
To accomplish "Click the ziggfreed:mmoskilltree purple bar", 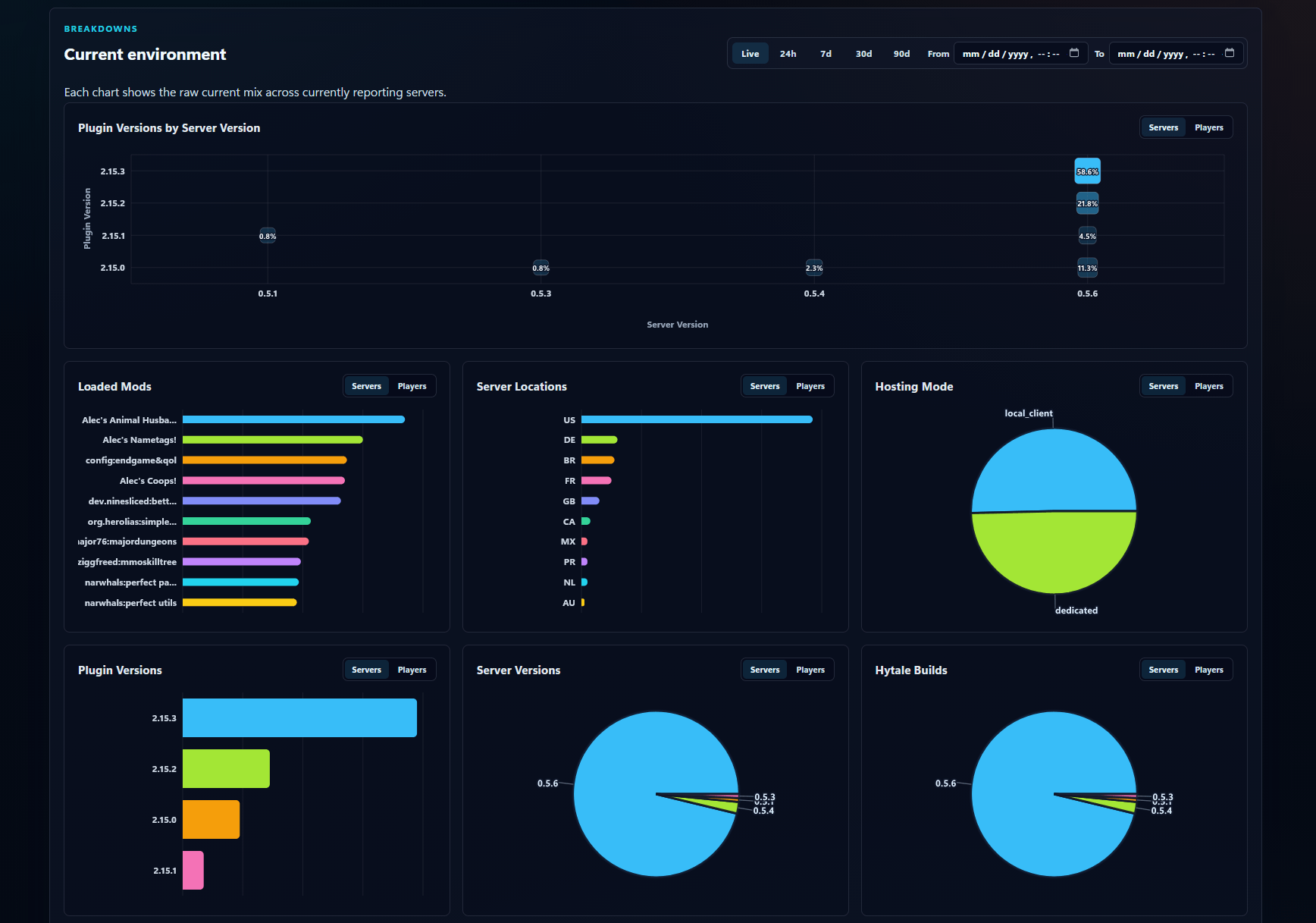I will coord(242,562).
